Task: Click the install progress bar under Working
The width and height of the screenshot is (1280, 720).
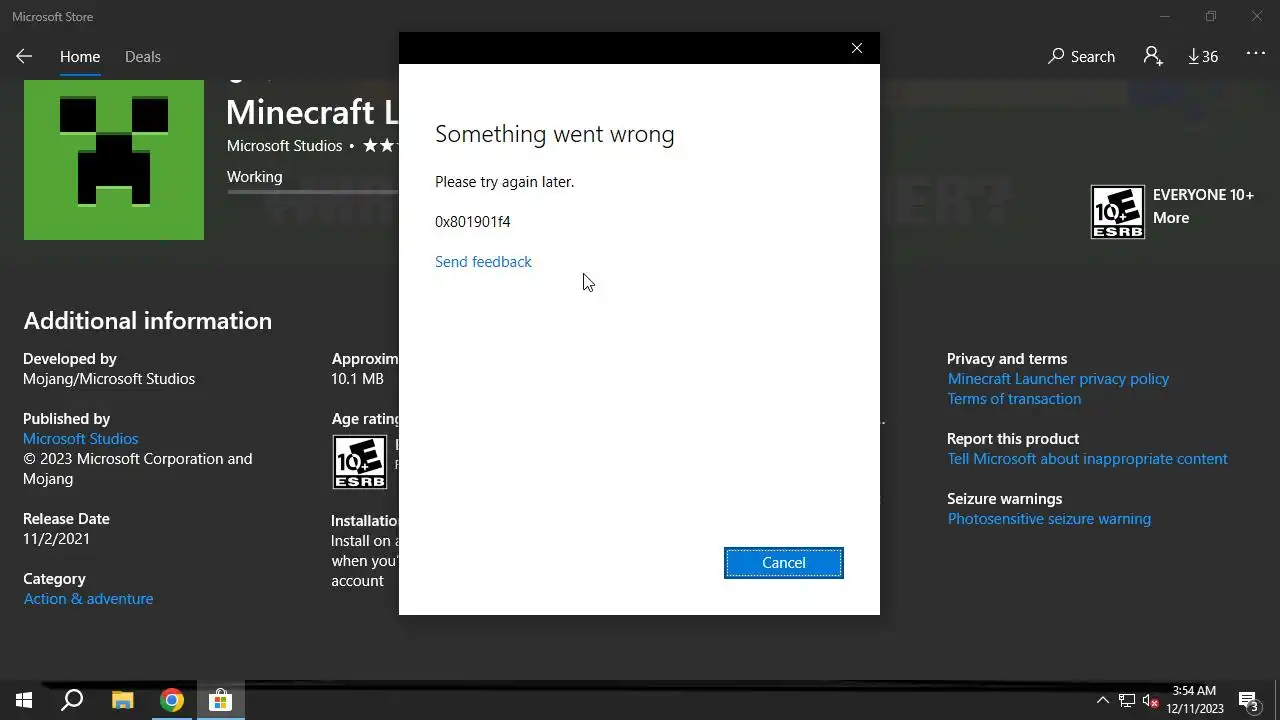Action: click(313, 191)
